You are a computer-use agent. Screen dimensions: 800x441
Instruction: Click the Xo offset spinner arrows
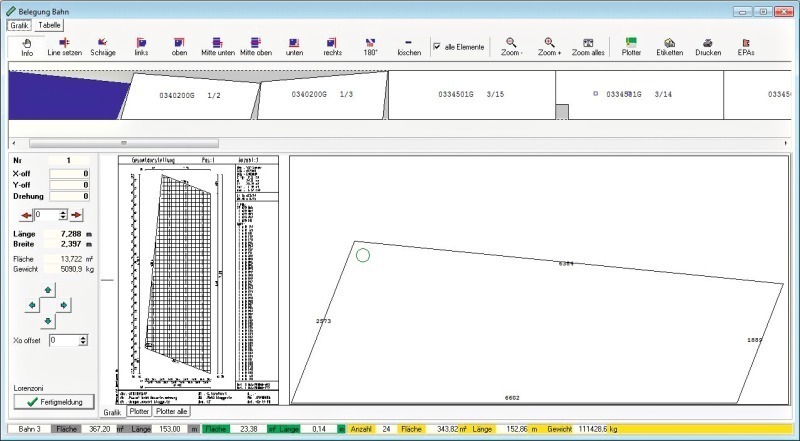point(83,340)
